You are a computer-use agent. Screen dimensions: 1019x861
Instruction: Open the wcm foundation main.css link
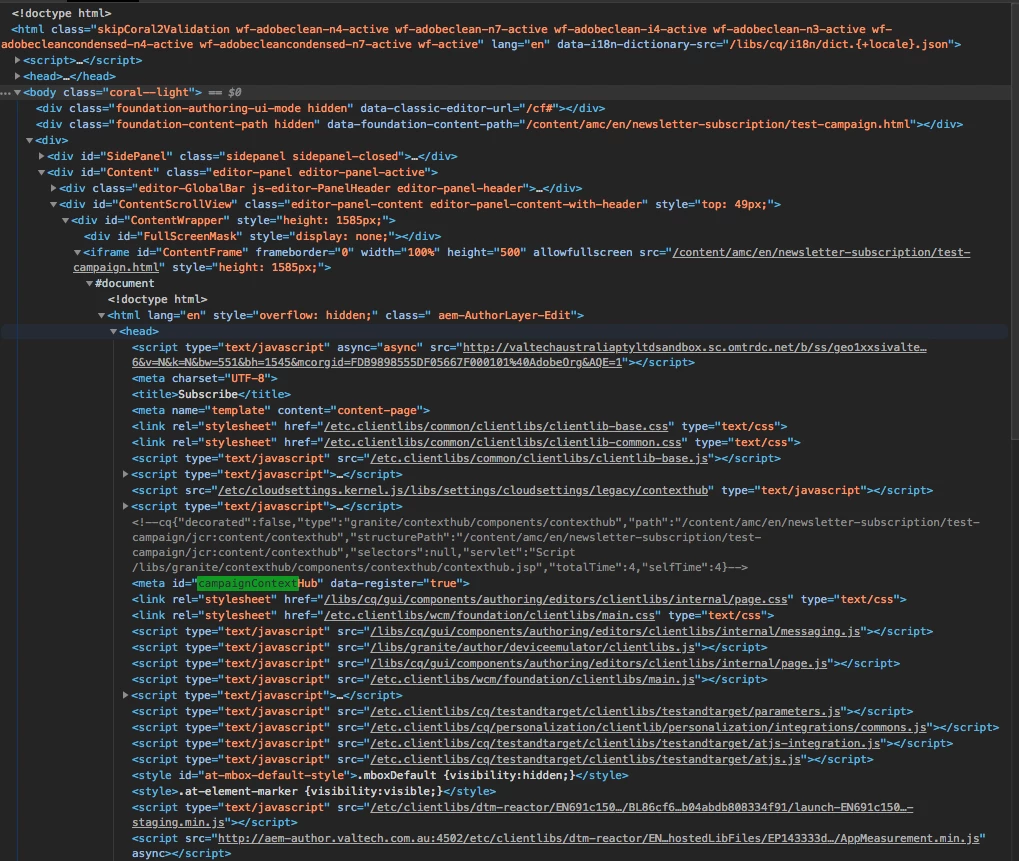pyautogui.click(x=489, y=615)
